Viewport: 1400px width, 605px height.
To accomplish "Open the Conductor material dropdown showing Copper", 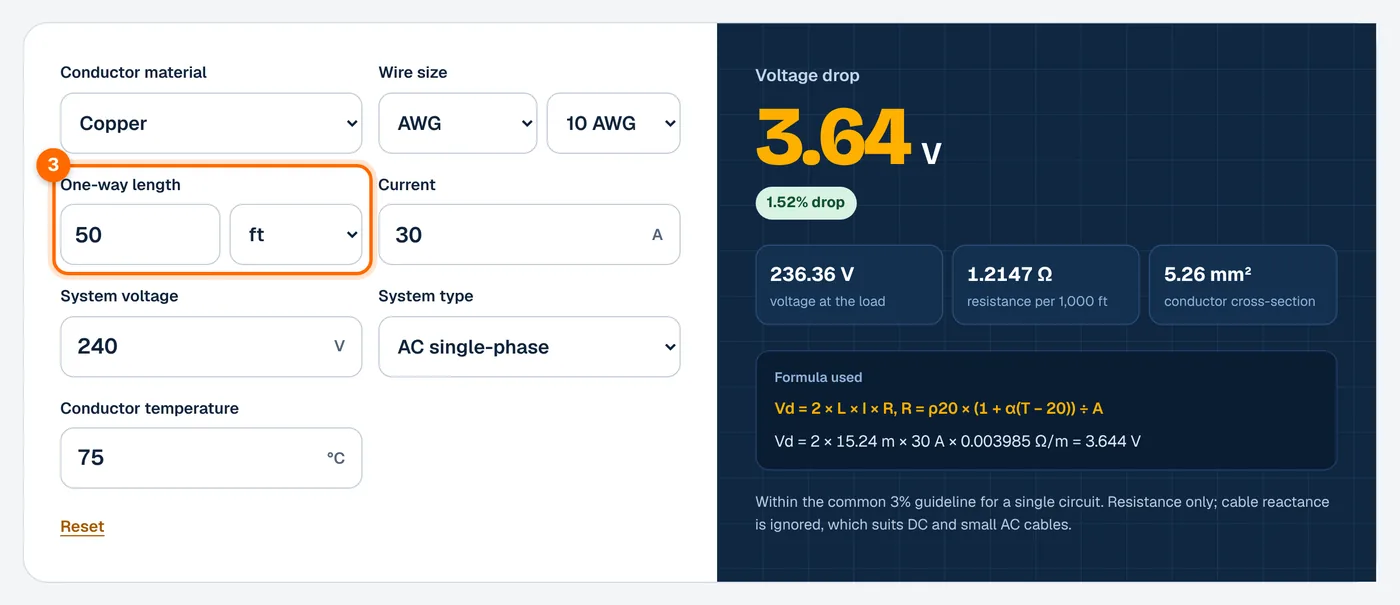I will [x=211, y=123].
